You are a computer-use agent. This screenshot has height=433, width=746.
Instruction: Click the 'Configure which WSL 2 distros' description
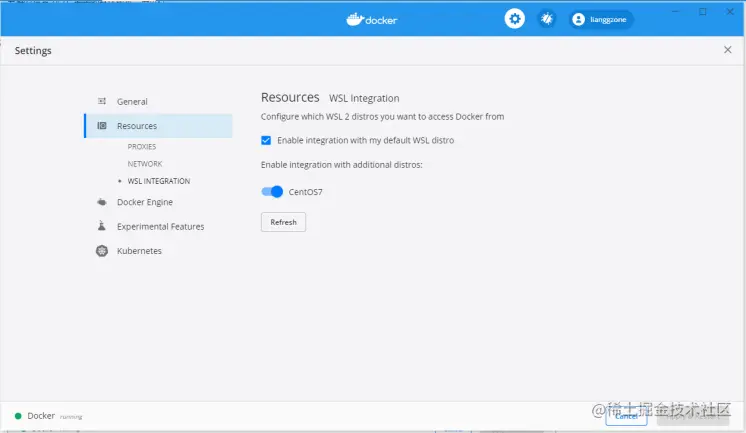coord(383,117)
